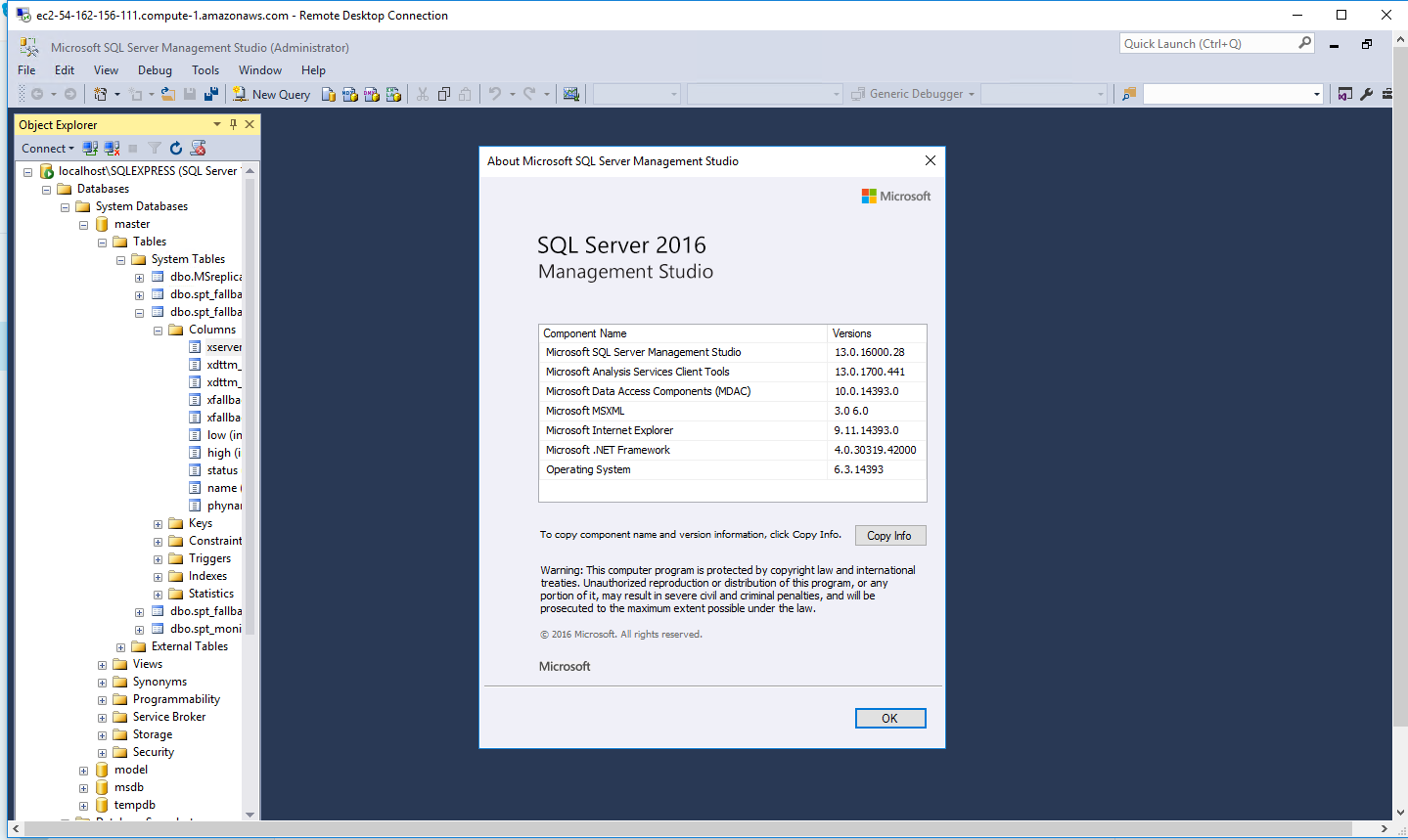Screen dimensions: 1408x840
Task: Click the Database Engine Query icon
Action: click(x=329, y=95)
